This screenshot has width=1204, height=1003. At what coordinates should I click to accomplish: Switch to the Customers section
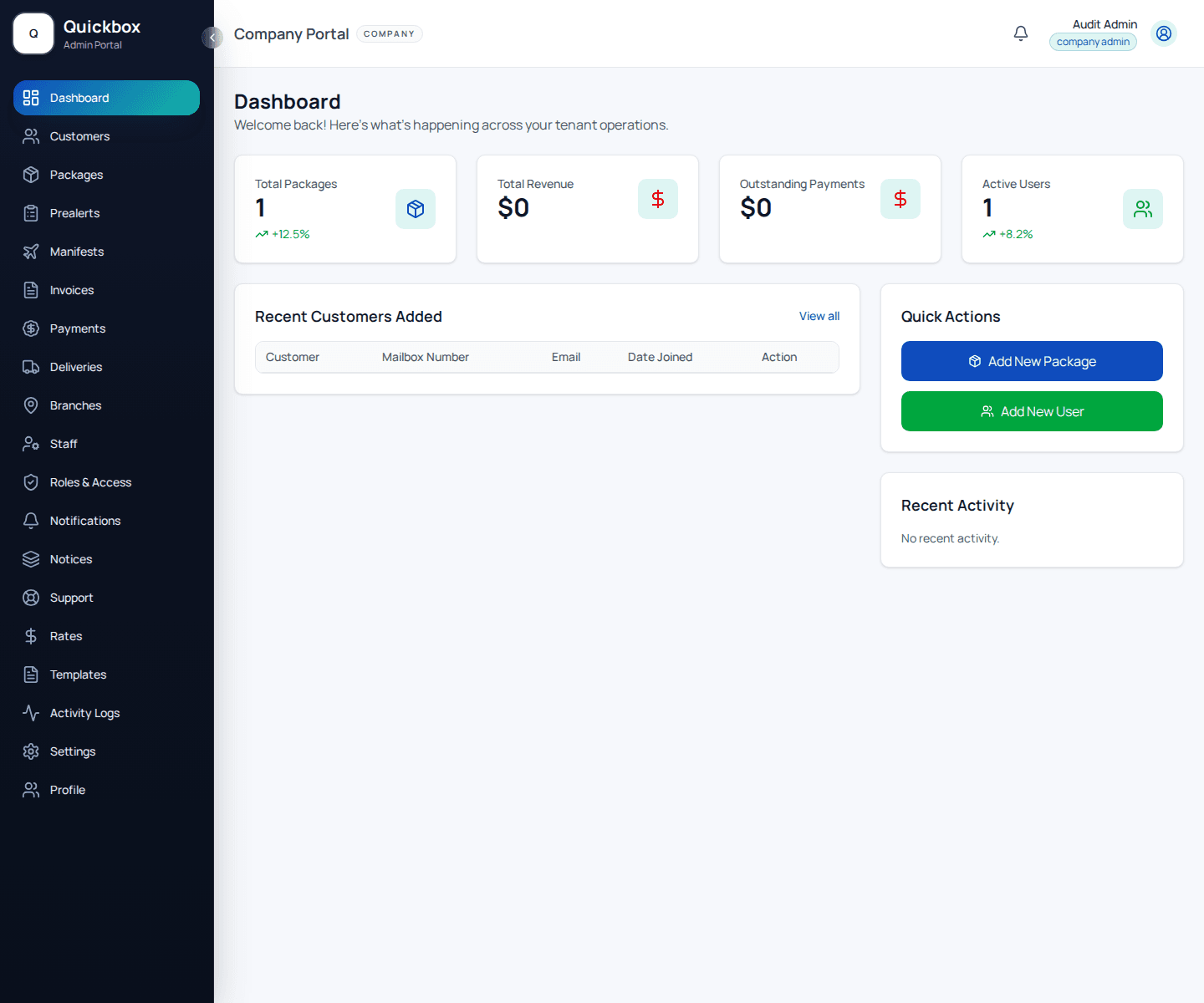pos(79,136)
